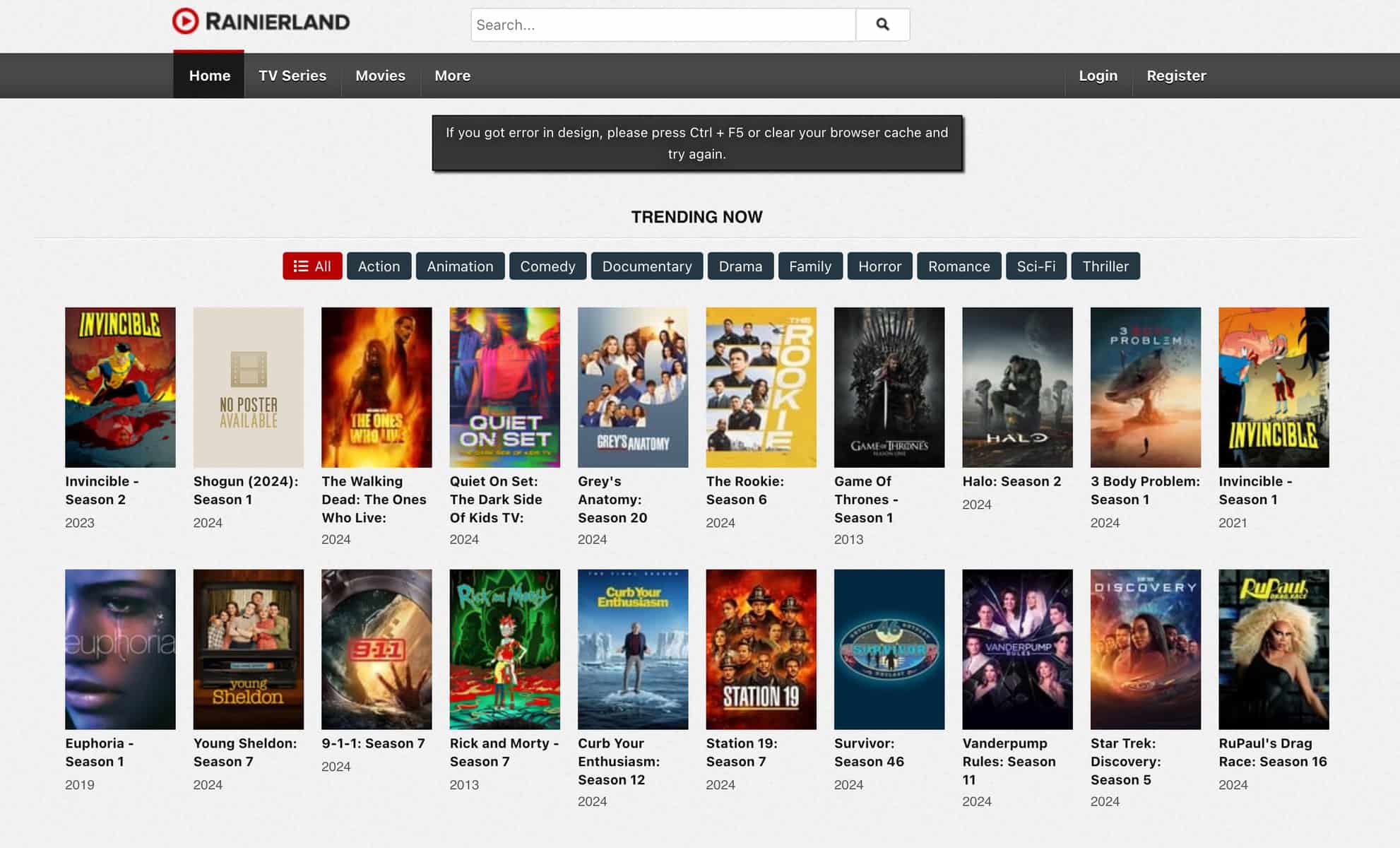Viewport: 1400px width, 848px height.
Task: Filter trending by Animation
Action: pyautogui.click(x=460, y=266)
